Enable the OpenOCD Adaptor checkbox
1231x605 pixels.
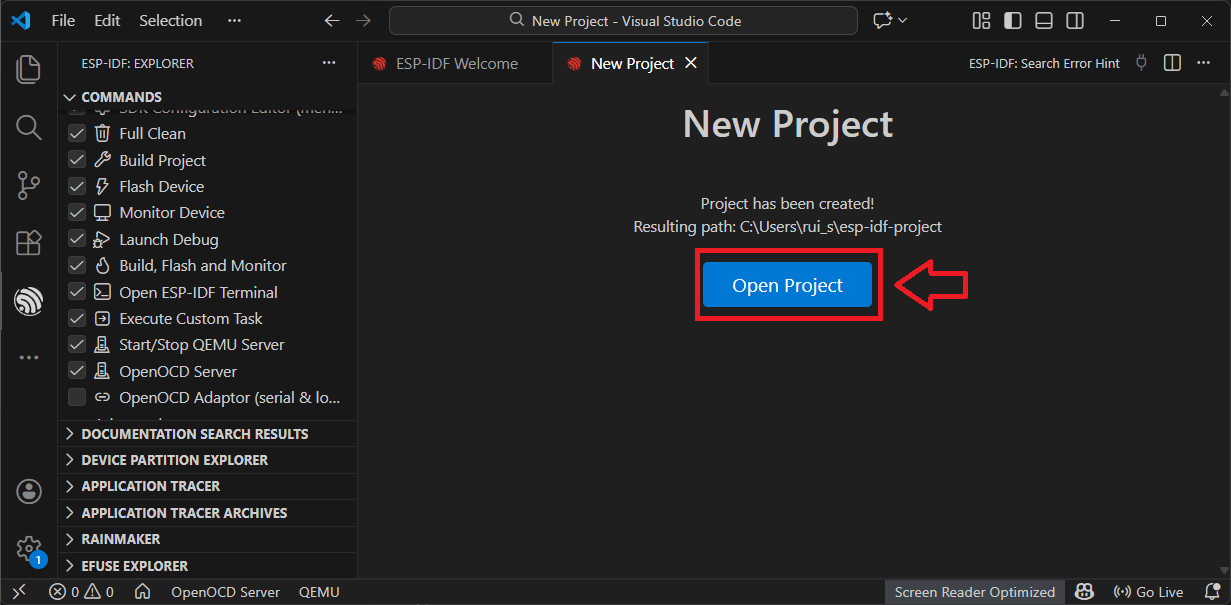coord(77,396)
